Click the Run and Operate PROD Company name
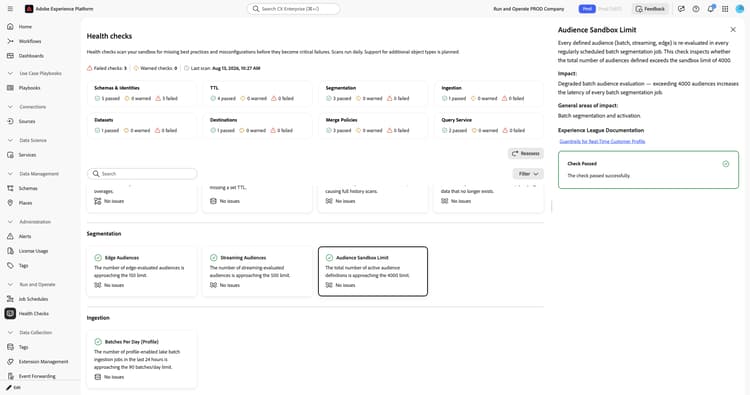 tap(529, 9)
